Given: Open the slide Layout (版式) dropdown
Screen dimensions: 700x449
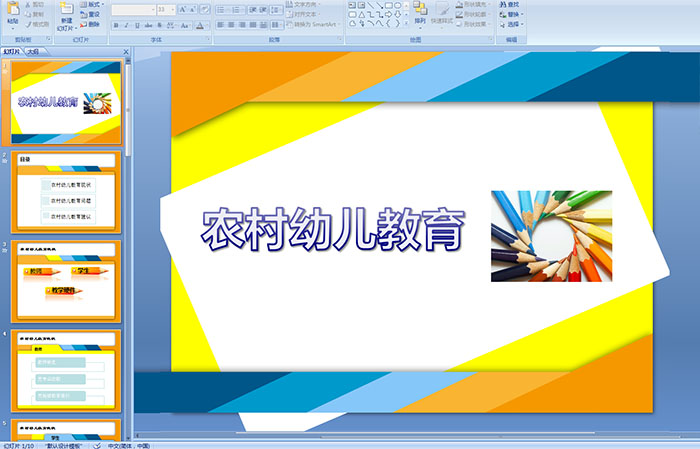Looking at the screenshot, I should (x=92, y=4).
